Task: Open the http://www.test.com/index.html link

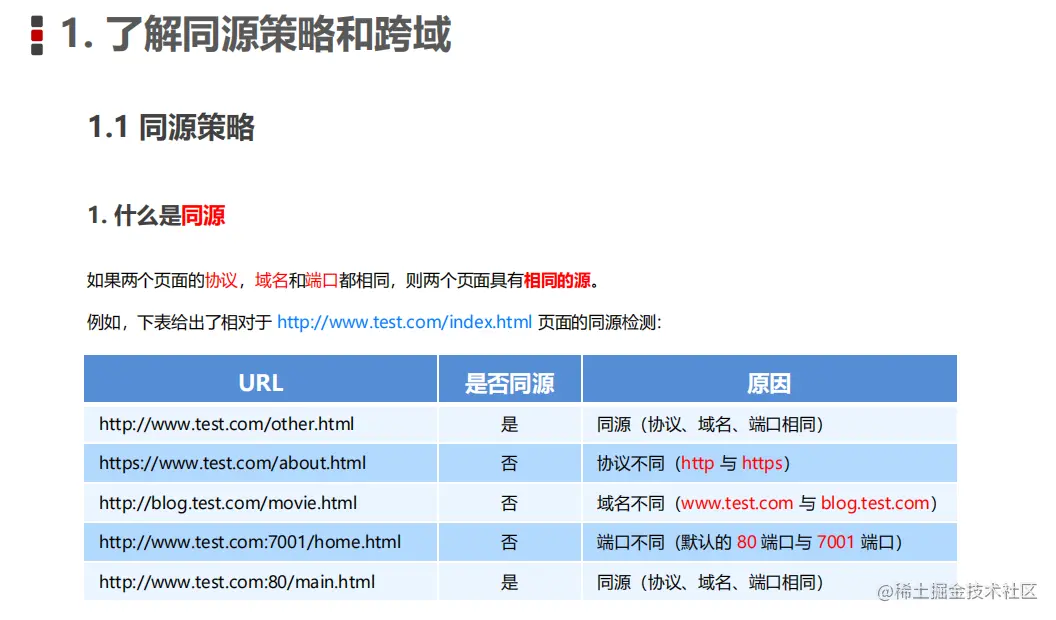Action: [404, 322]
